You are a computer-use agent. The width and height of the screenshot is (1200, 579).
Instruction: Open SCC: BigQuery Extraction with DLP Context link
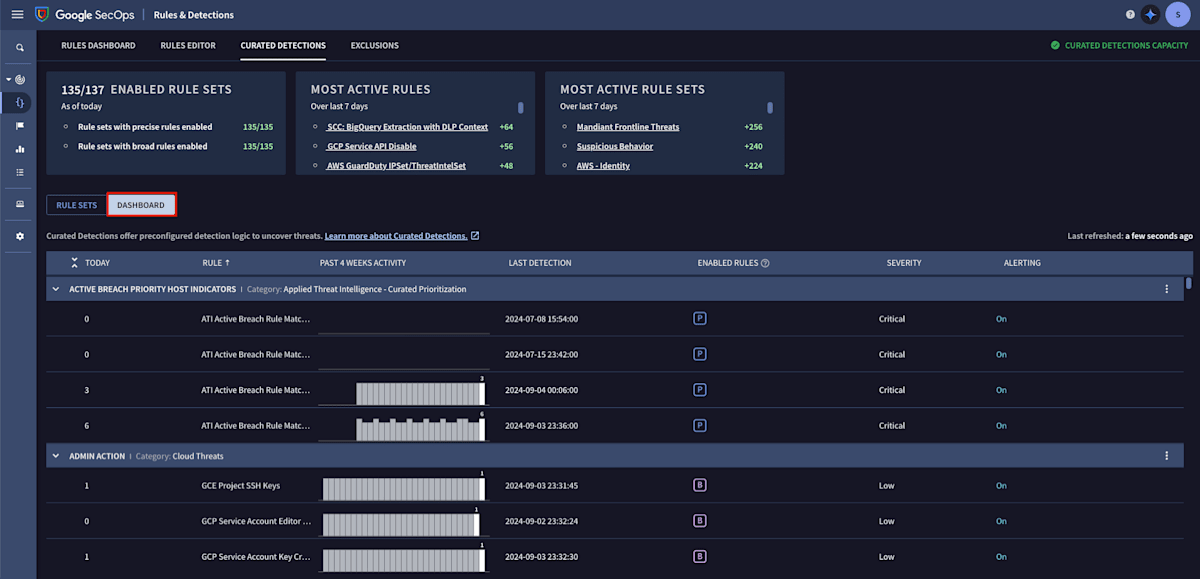click(x=407, y=127)
